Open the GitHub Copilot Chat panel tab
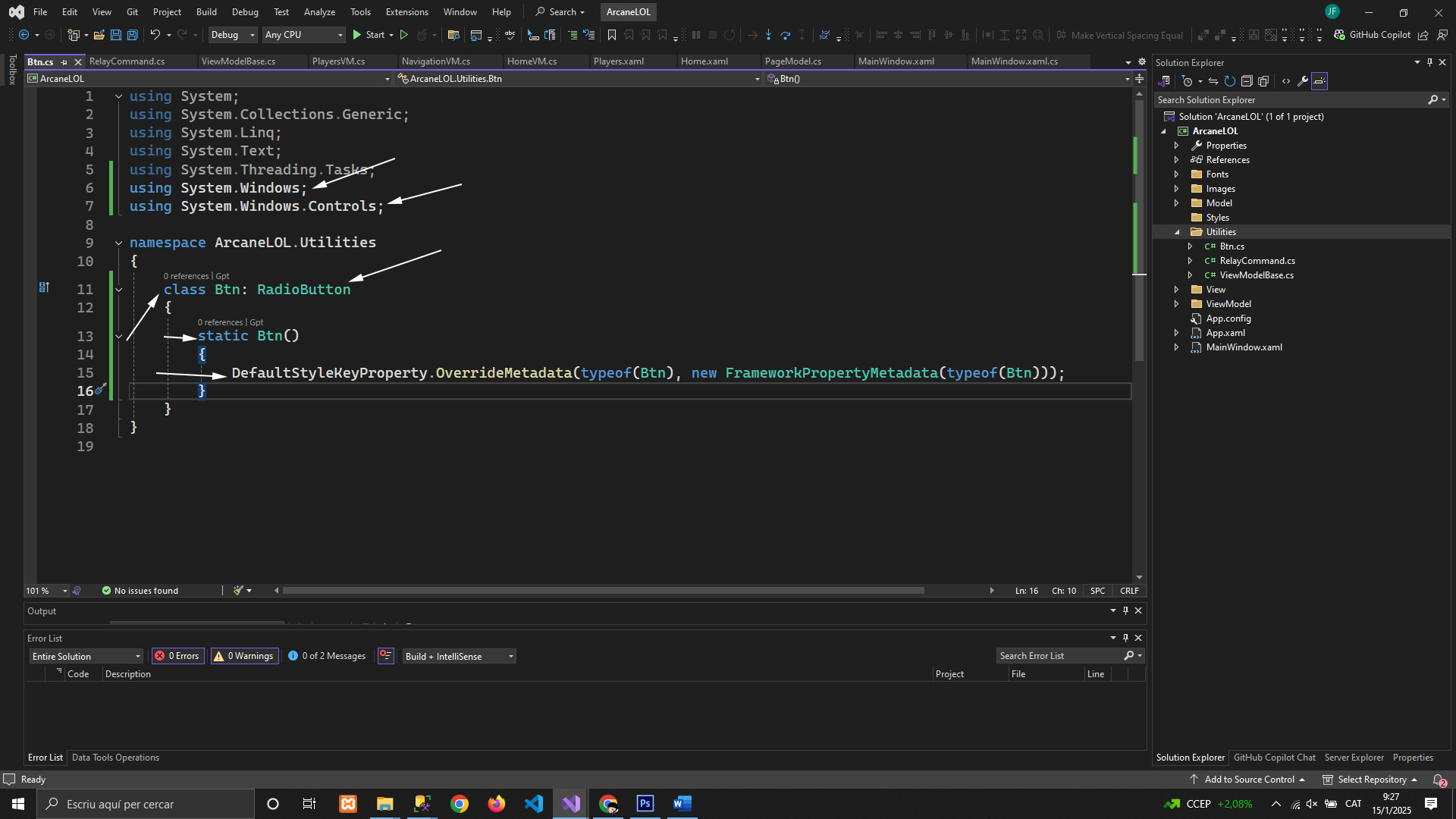 (1274, 758)
